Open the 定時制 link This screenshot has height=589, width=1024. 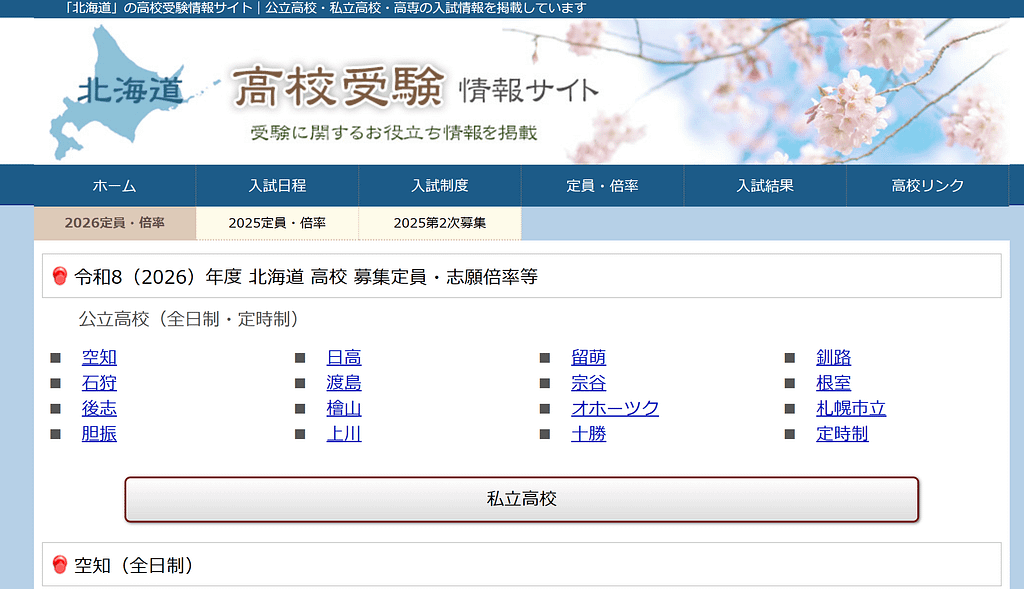pos(841,434)
